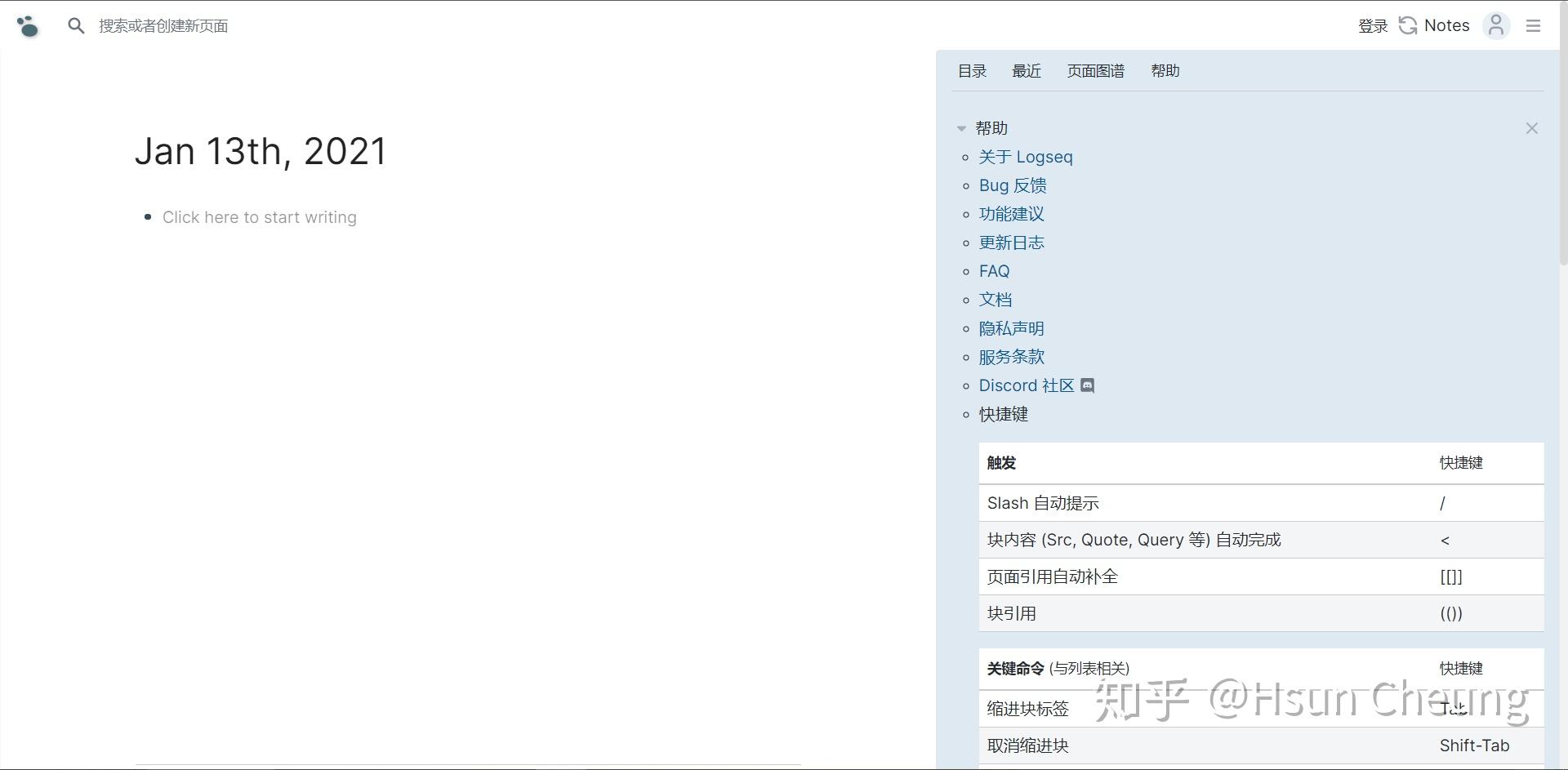1568x770 pixels.
Task: Click 'Click here to start writing'
Action: click(259, 217)
